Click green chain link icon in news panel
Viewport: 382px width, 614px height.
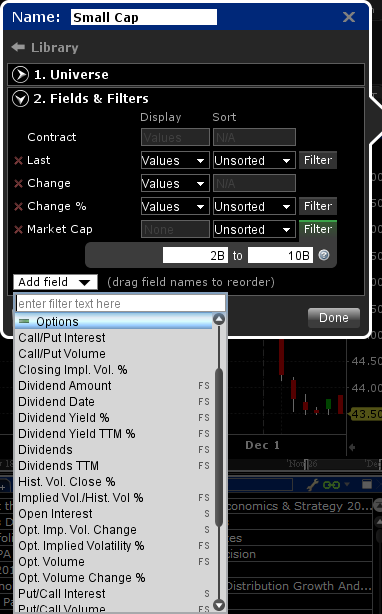[x=331, y=485]
